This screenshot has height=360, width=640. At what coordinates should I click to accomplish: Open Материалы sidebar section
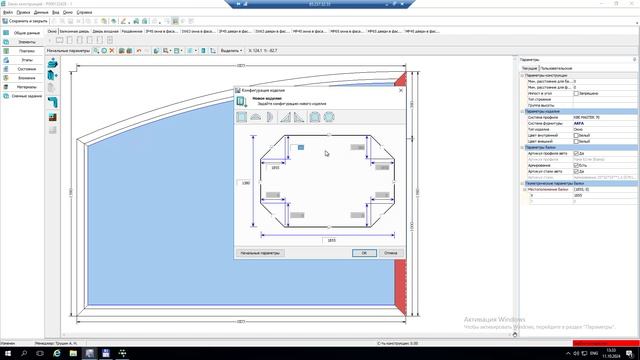[22, 87]
